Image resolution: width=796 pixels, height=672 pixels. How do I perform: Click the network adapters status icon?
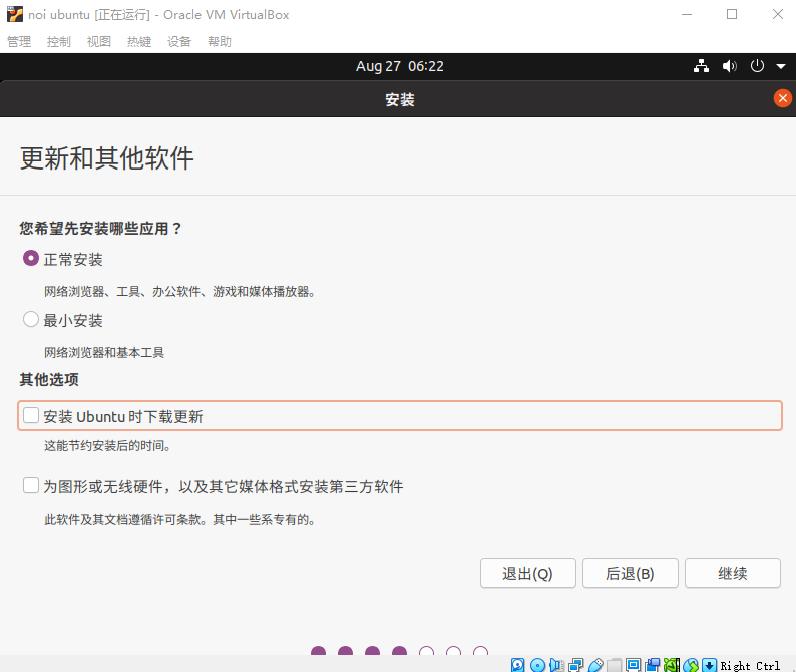tap(576, 665)
